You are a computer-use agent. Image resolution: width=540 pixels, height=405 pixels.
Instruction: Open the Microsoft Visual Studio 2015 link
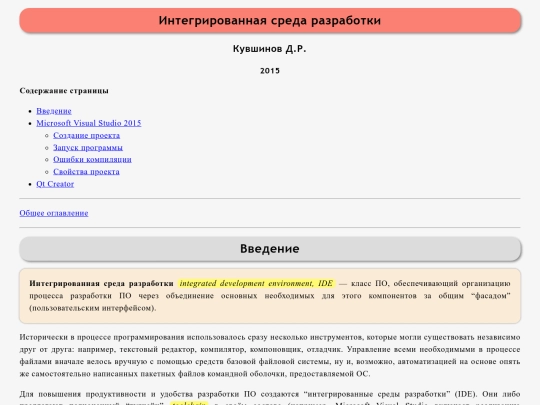89,123
